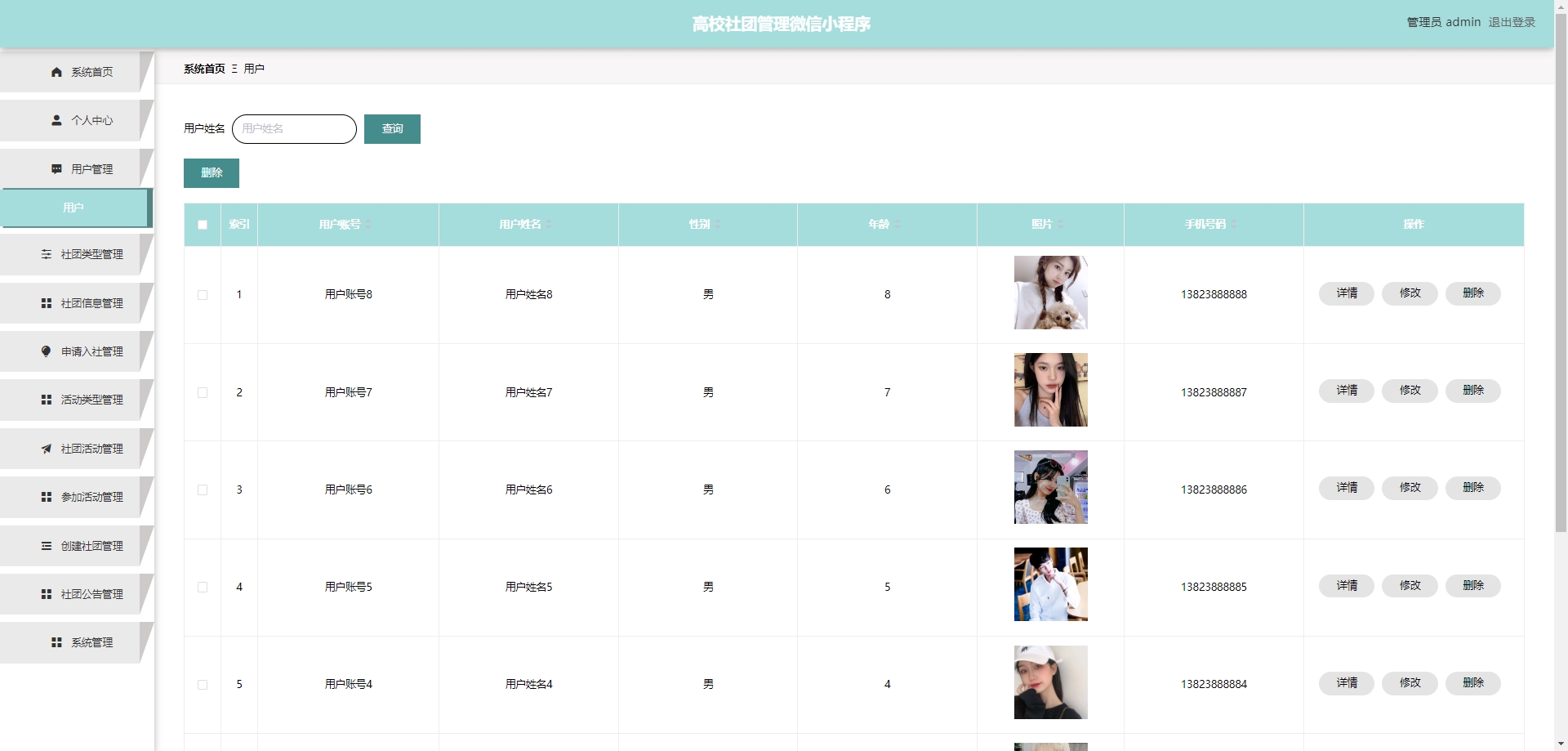Select the 用户 submenu item
1568x751 pixels.
[75, 208]
